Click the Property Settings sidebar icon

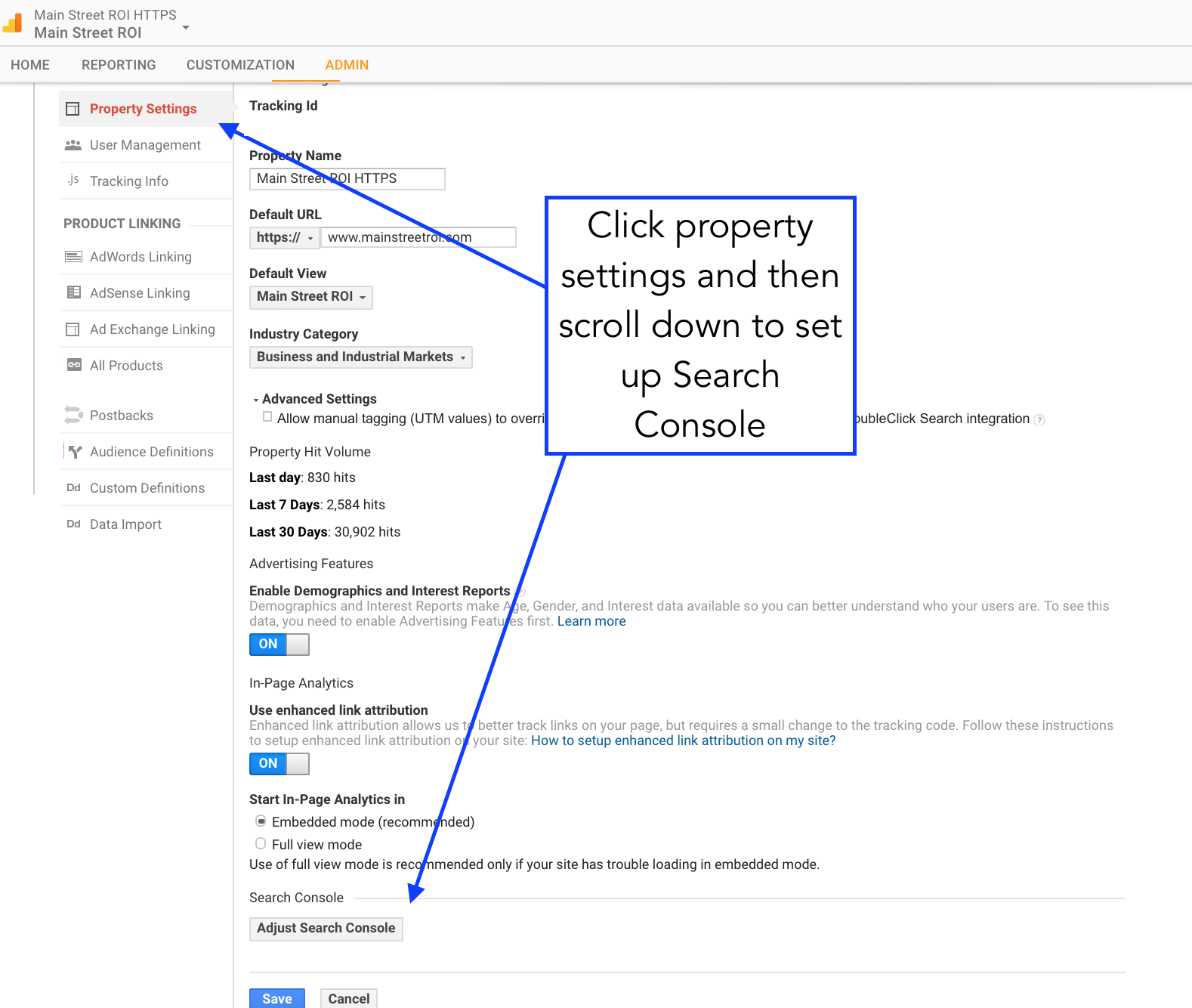(x=73, y=109)
